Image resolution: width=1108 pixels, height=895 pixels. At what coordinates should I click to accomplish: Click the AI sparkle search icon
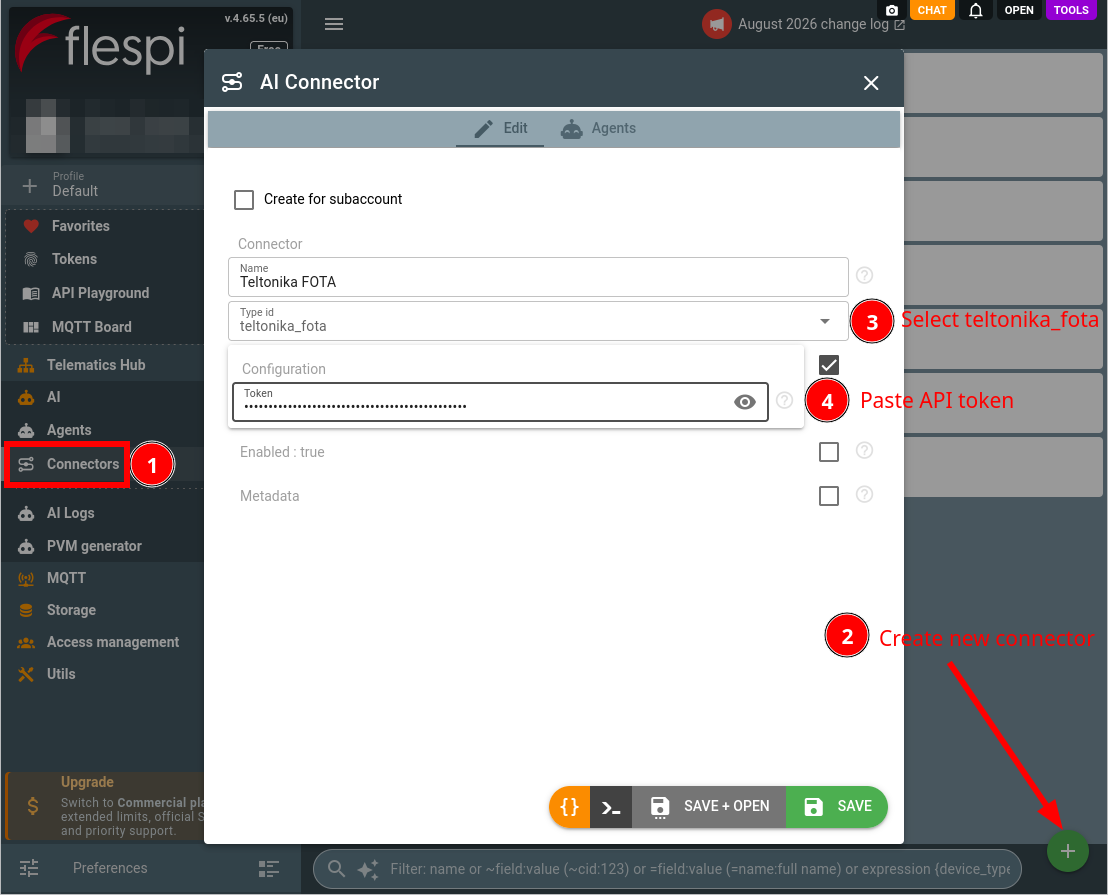[x=367, y=869]
